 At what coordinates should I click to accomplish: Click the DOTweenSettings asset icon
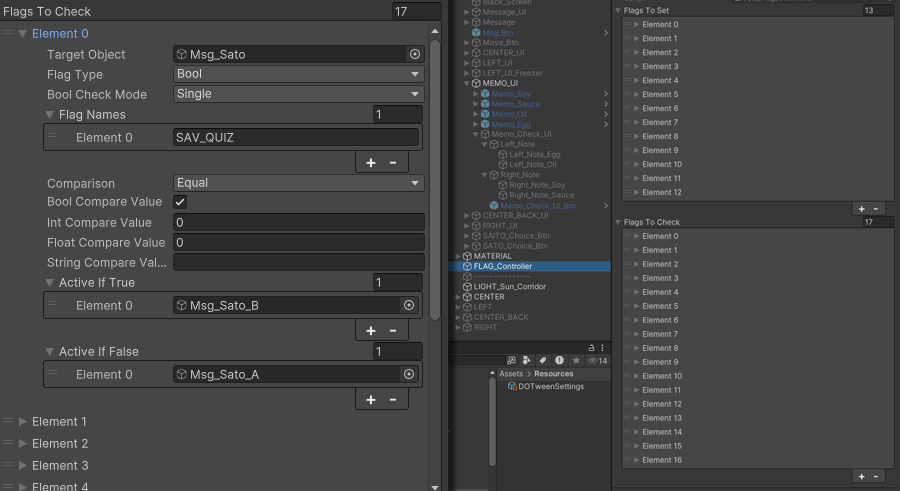(x=512, y=387)
